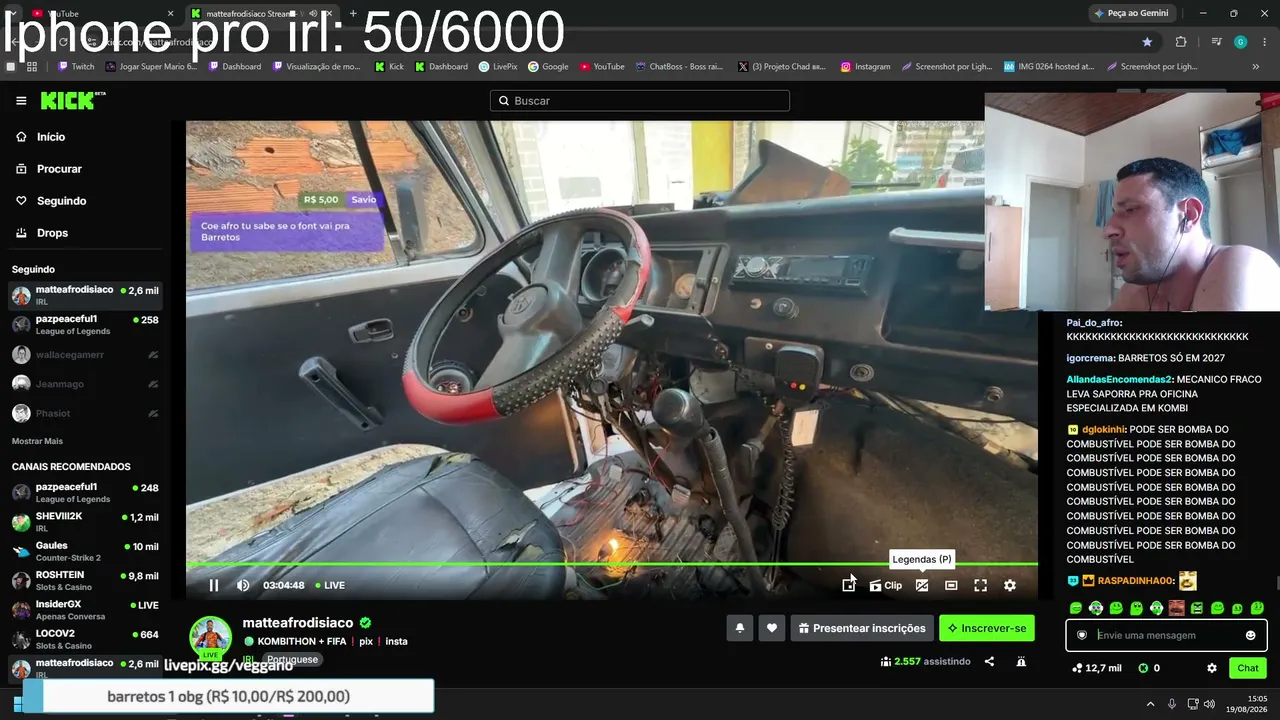The image size is (1280, 720).
Task: Open the pop-out player icon
Action: click(x=849, y=585)
